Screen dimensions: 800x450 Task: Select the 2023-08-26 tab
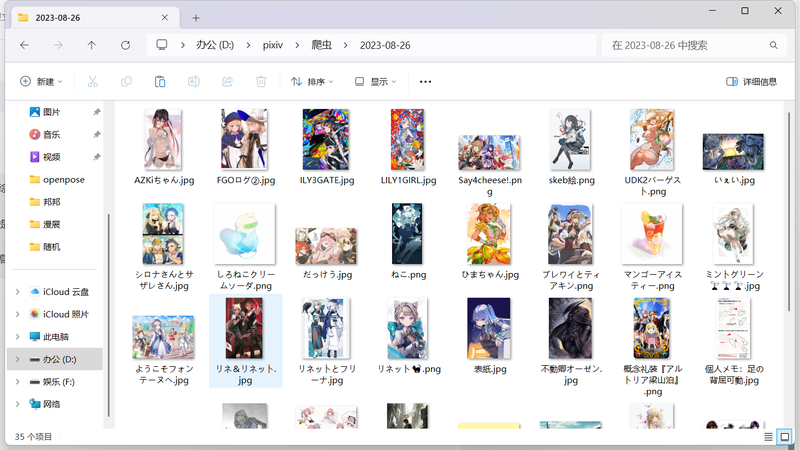[x=94, y=18]
